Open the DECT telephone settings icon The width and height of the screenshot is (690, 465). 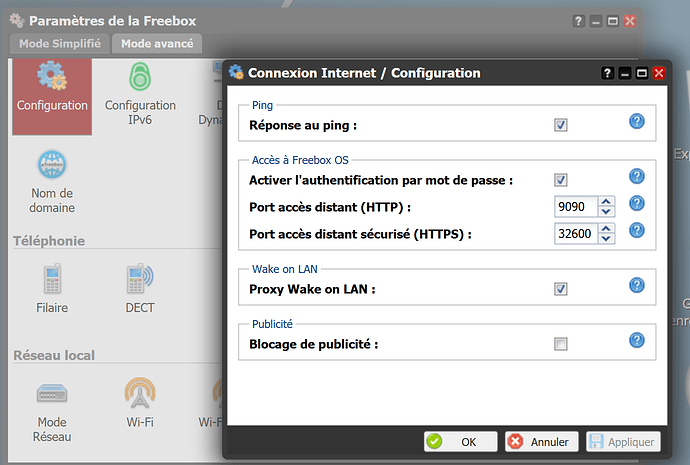(x=140, y=288)
